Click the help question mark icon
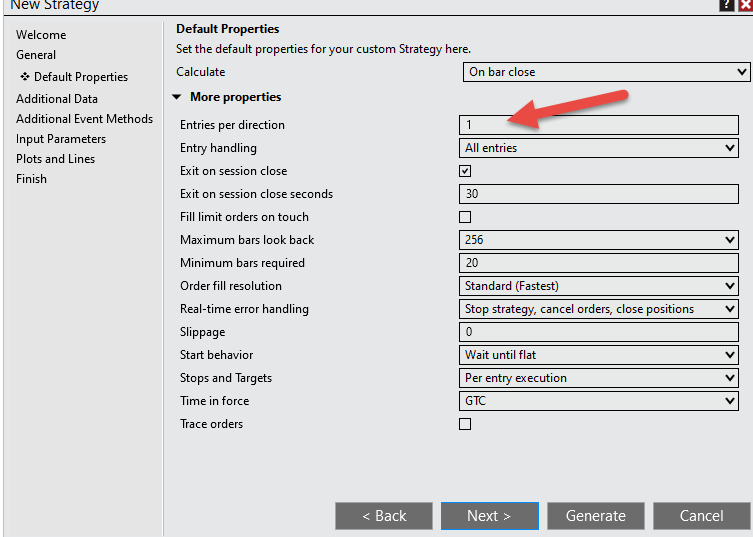Screen dimensions: 753x537 click(x=727, y=5)
